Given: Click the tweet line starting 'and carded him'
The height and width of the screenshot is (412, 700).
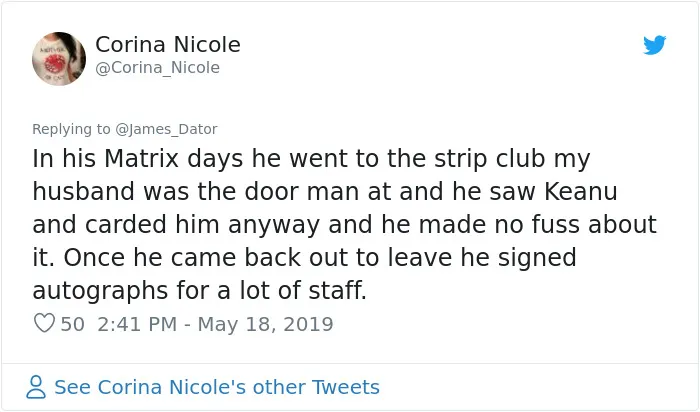Looking at the screenshot, I should [x=344, y=225].
